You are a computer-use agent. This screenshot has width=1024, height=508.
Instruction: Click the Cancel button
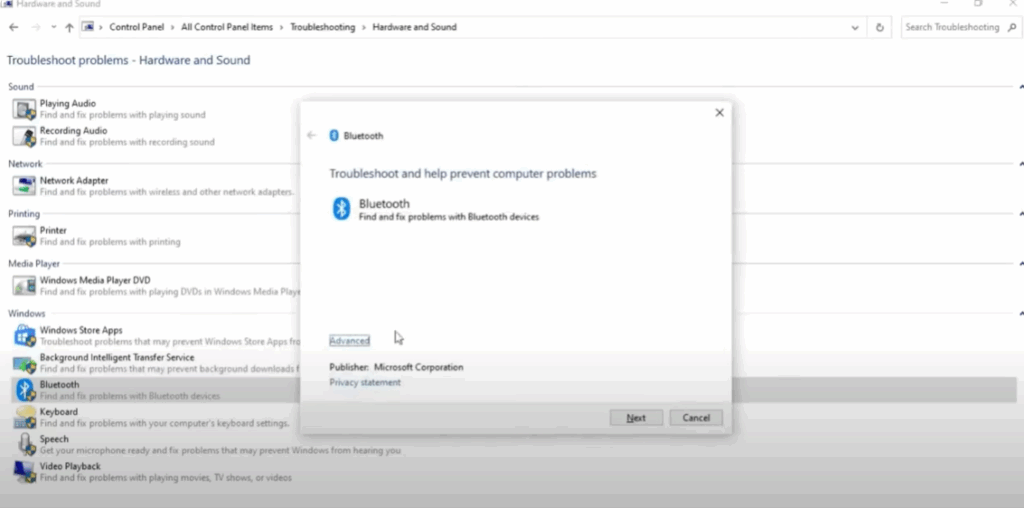coord(696,418)
